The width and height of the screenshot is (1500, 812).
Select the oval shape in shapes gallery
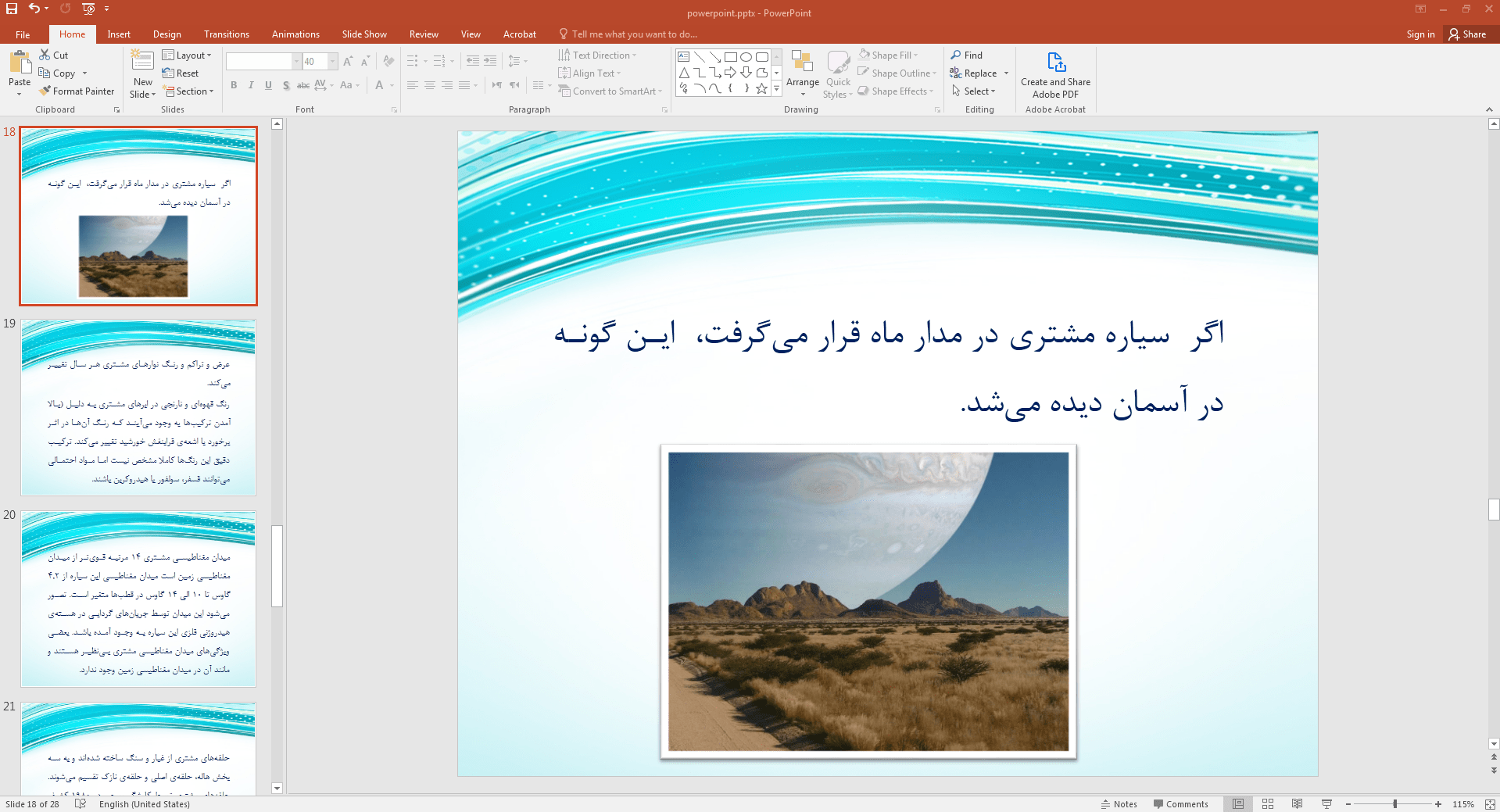tap(746, 57)
